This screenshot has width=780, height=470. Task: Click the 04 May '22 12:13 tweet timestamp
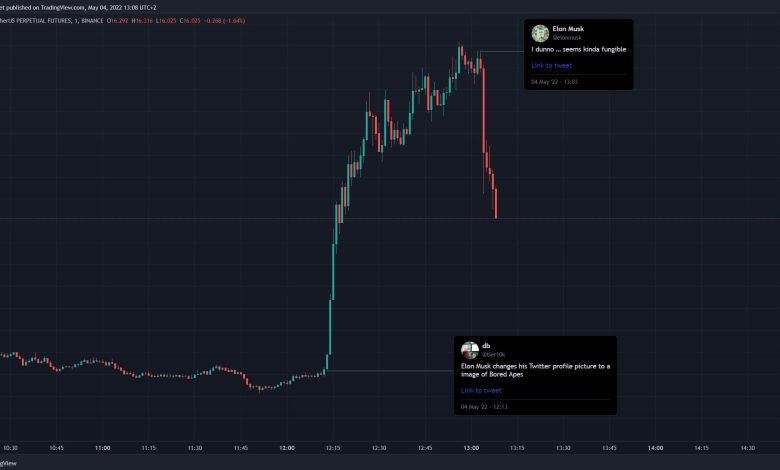coord(484,407)
